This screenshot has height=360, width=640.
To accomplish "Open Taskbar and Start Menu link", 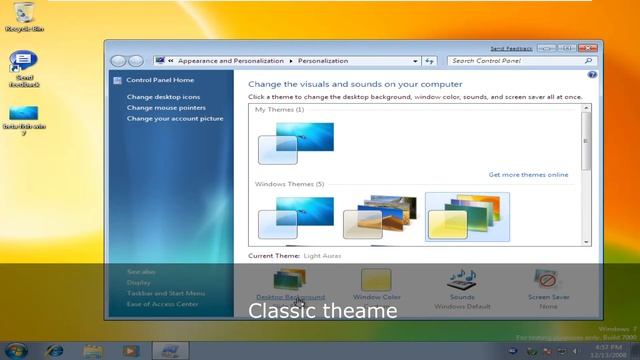I will point(166,293).
